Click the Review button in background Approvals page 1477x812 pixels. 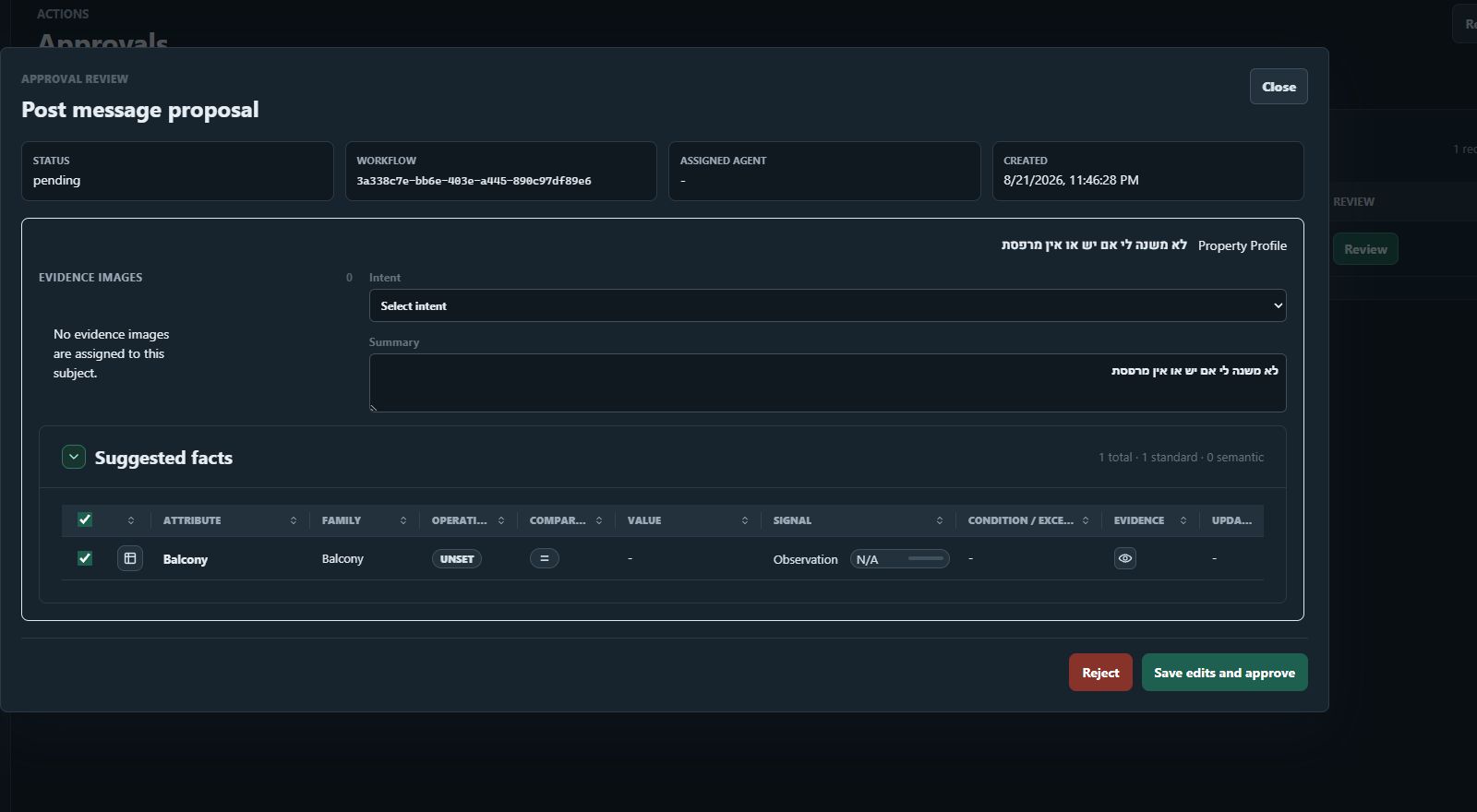(x=1365, y=249)
